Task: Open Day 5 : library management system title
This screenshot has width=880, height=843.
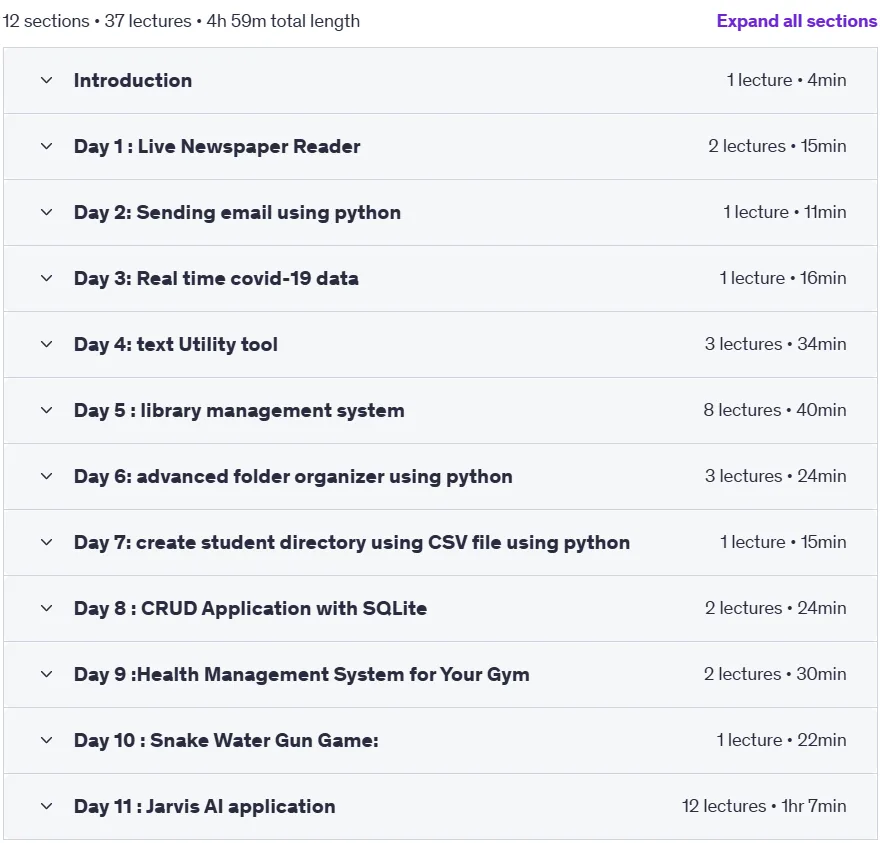Action: 239,411
